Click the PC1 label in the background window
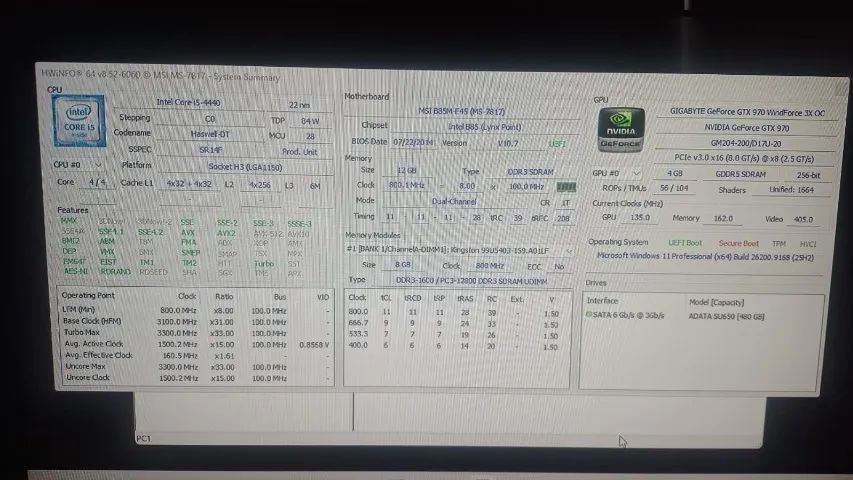 (x=143, y=438)
